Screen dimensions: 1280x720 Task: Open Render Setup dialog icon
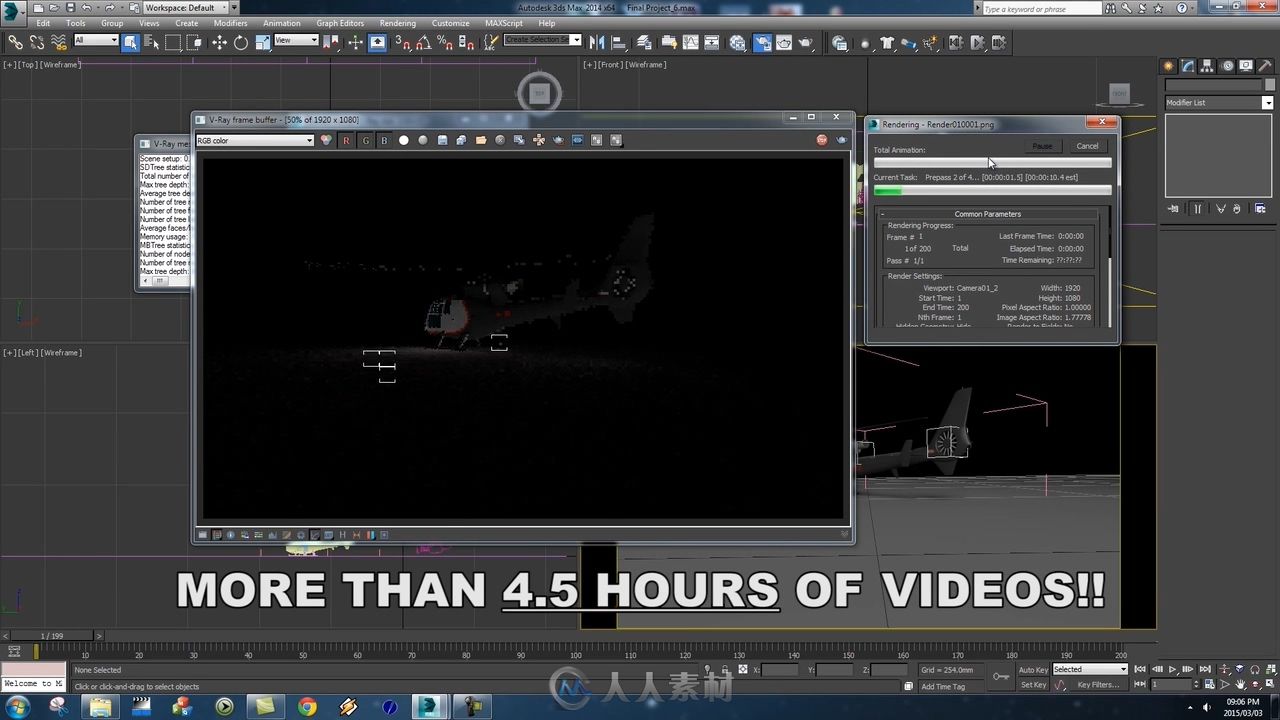762,43
